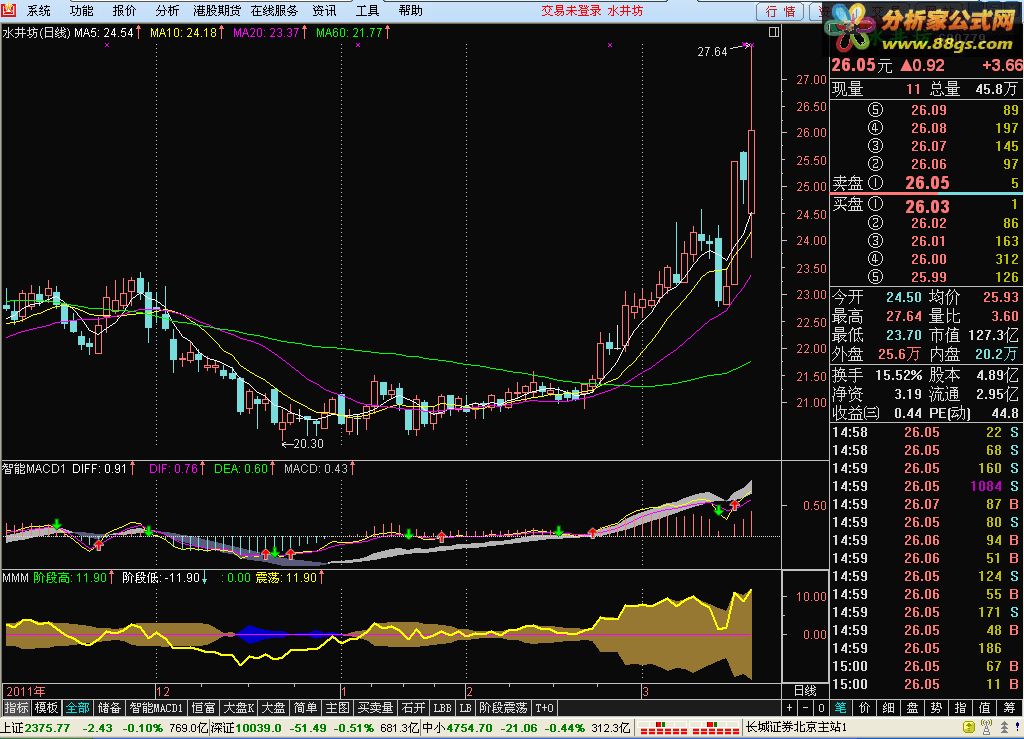
Task: Click the MA10 moving average label
Action: point(187,33)
